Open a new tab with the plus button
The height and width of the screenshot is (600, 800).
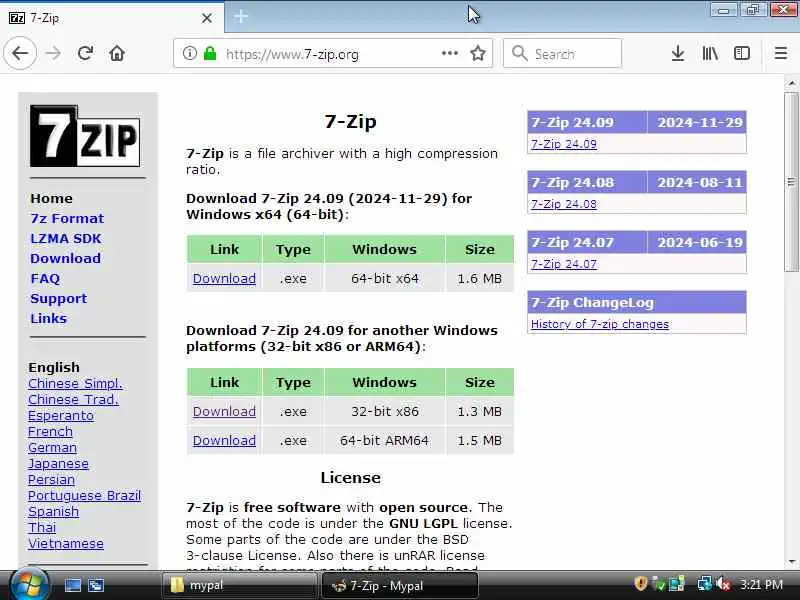(241, 17)
